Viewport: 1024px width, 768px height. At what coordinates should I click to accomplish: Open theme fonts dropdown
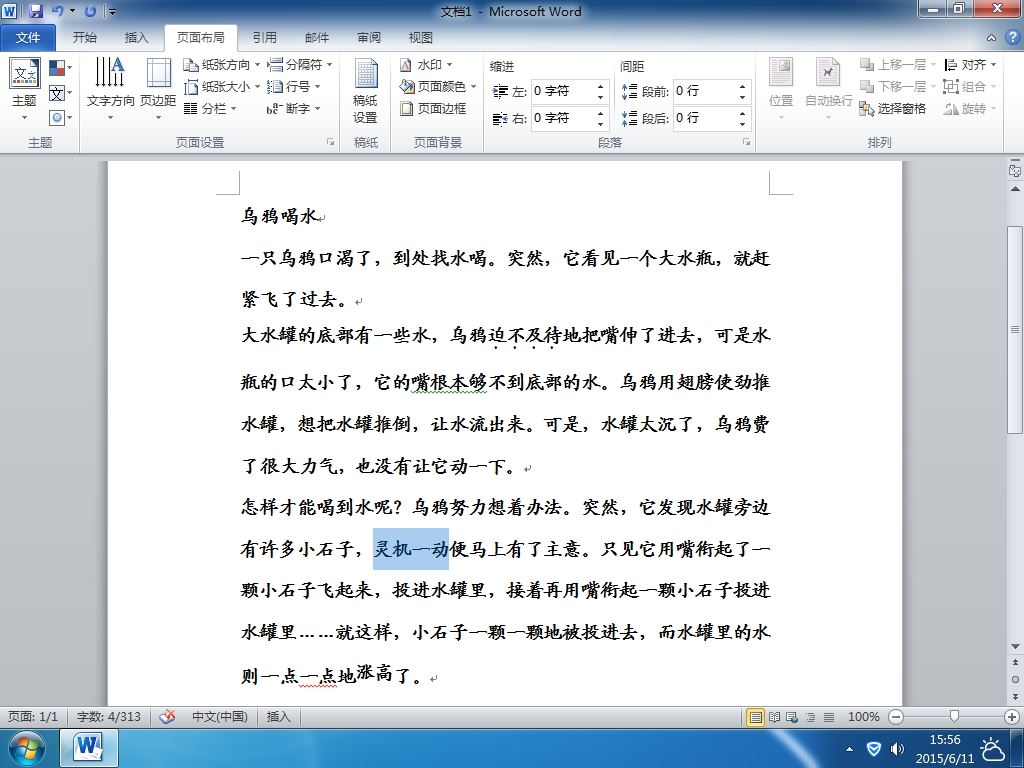click(x=60, y=93)
